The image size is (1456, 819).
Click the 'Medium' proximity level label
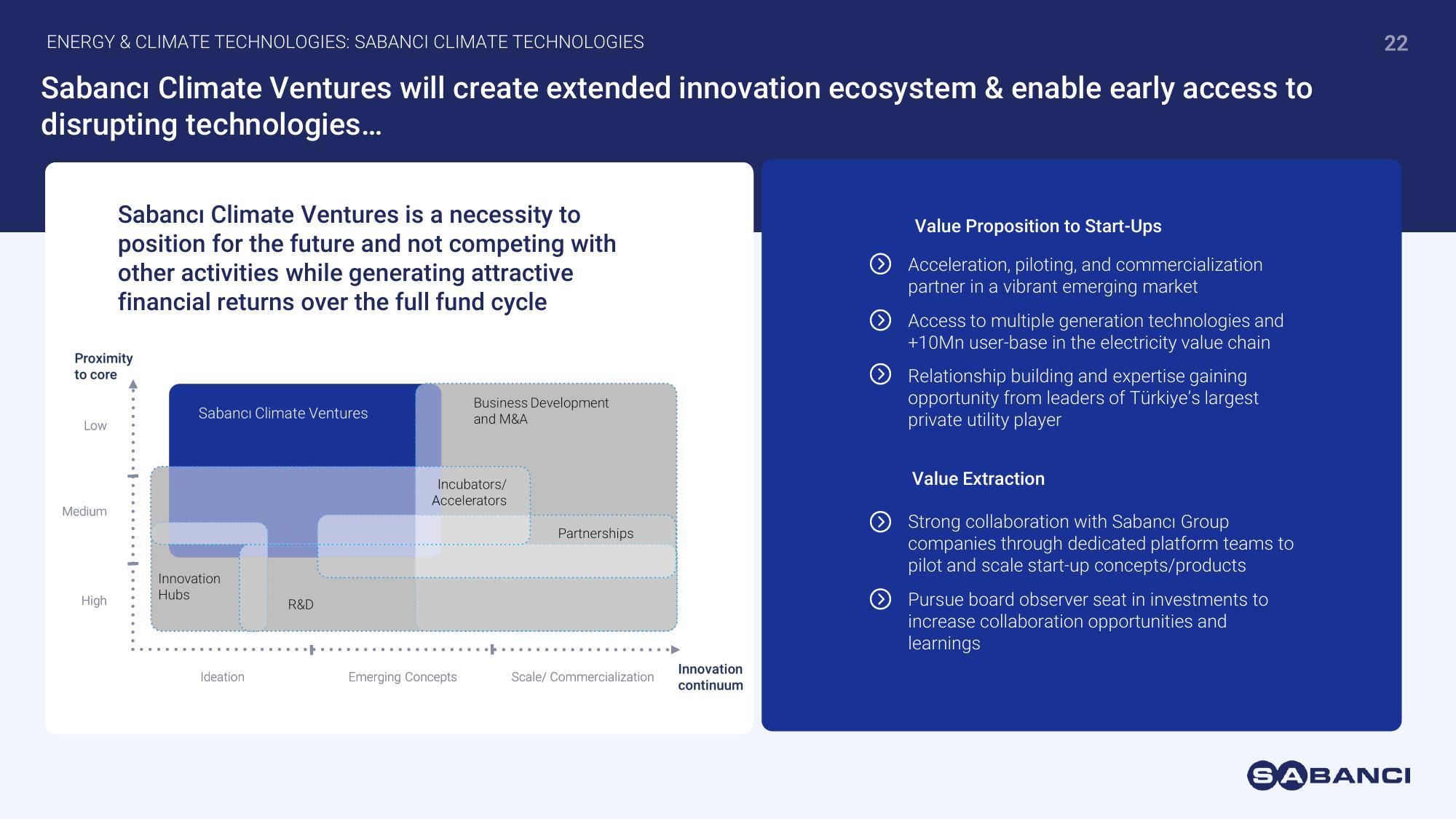(84, 512)
